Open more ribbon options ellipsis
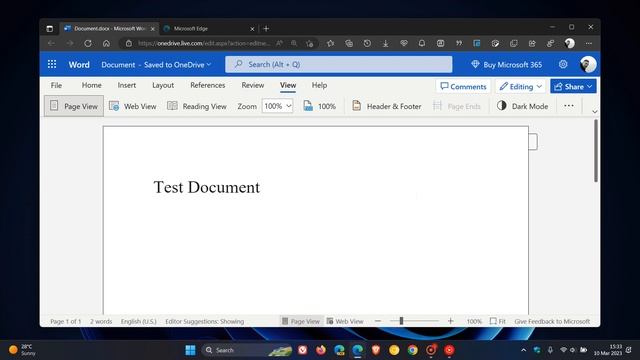 pyautogui.click(x=569, y=106)
